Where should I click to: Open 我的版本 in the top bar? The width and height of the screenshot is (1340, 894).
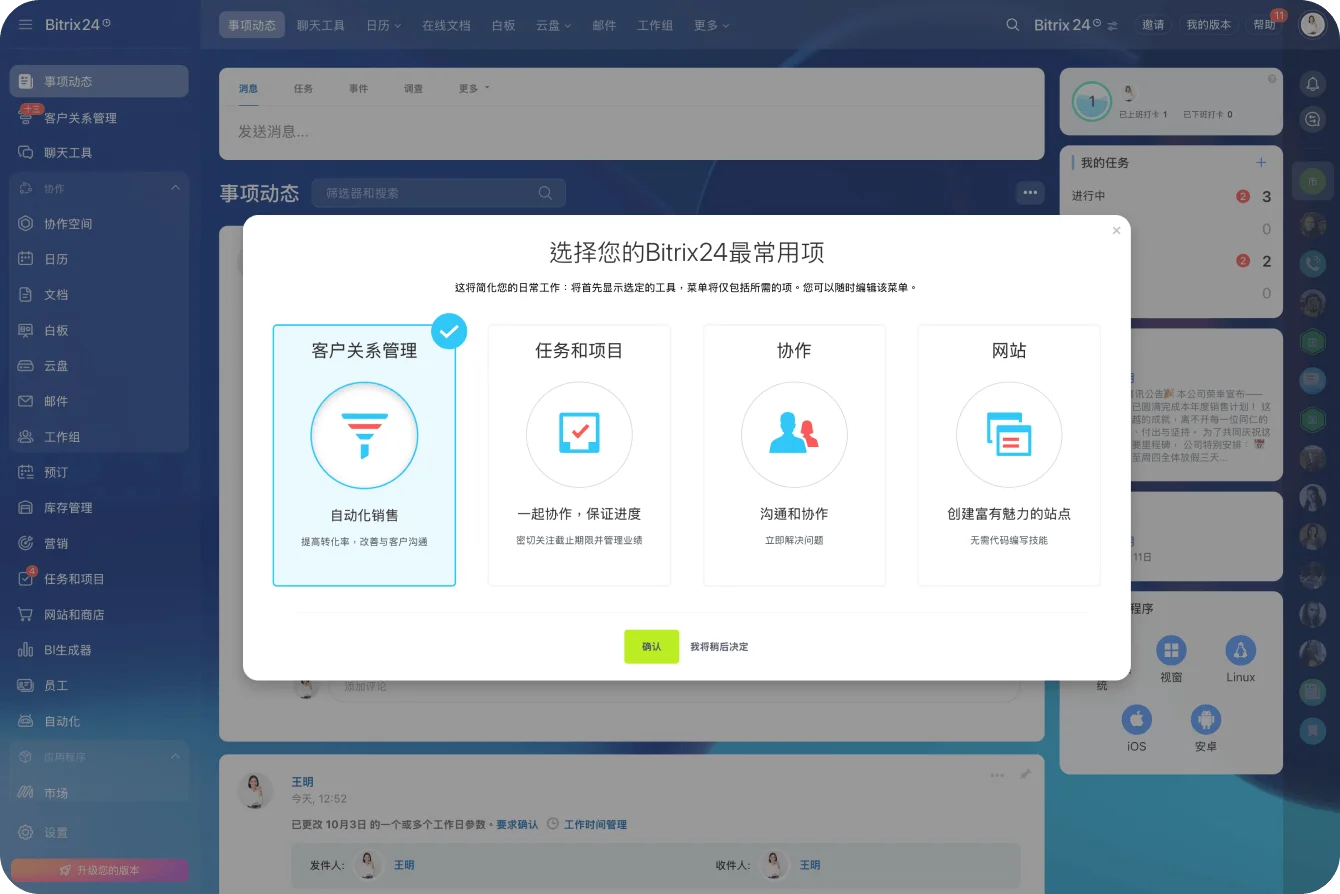click(x=1209, y=25)
